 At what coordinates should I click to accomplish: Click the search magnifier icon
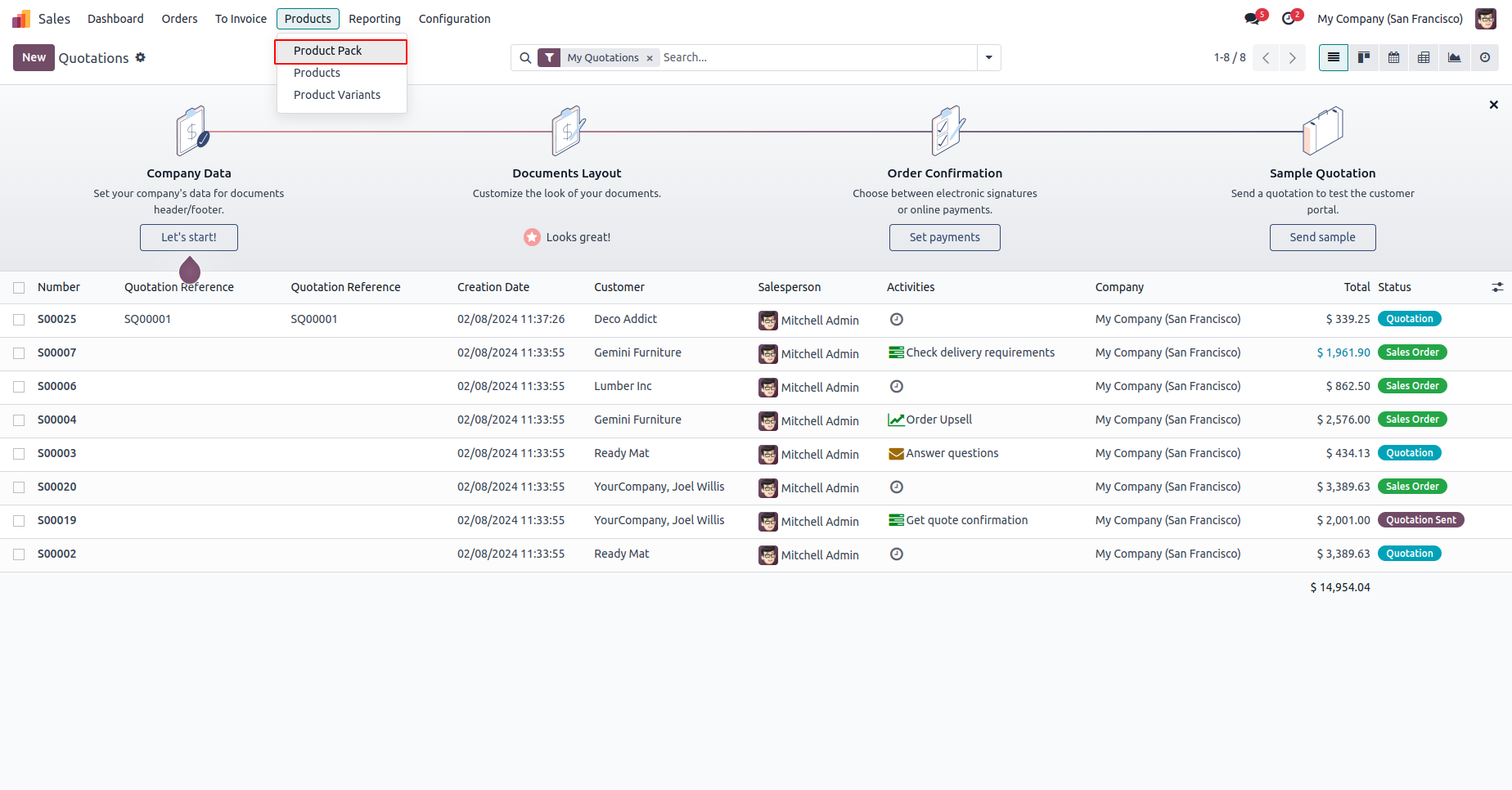[x=525, y=58]
